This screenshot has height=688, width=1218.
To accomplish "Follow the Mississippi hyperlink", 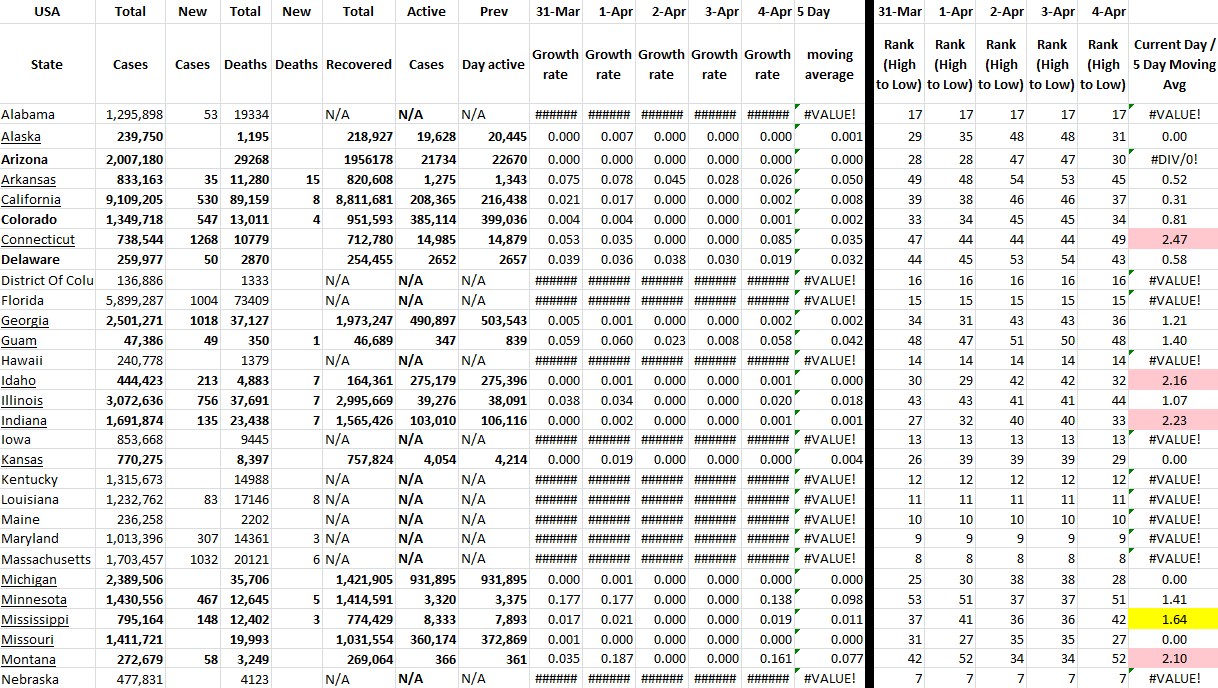I will tap(35, 620).
